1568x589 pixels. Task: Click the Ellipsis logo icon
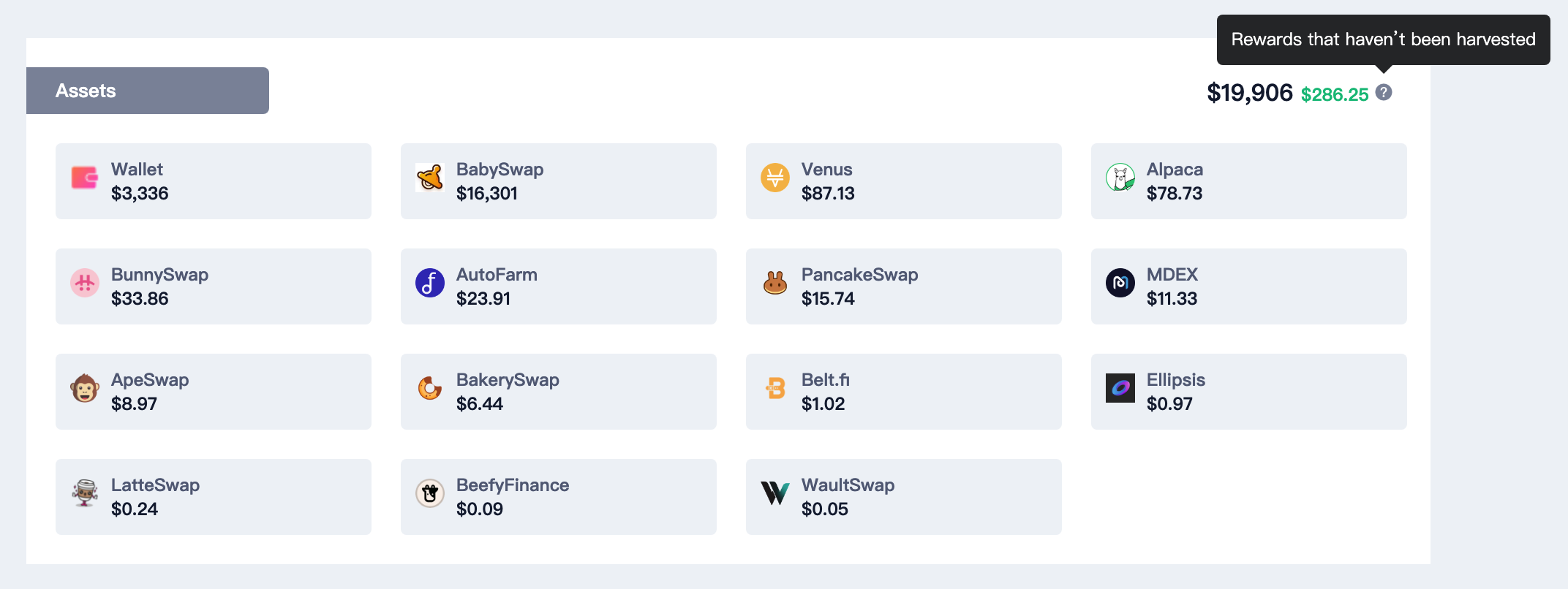pyautogui.click(x=1120, y=388)
